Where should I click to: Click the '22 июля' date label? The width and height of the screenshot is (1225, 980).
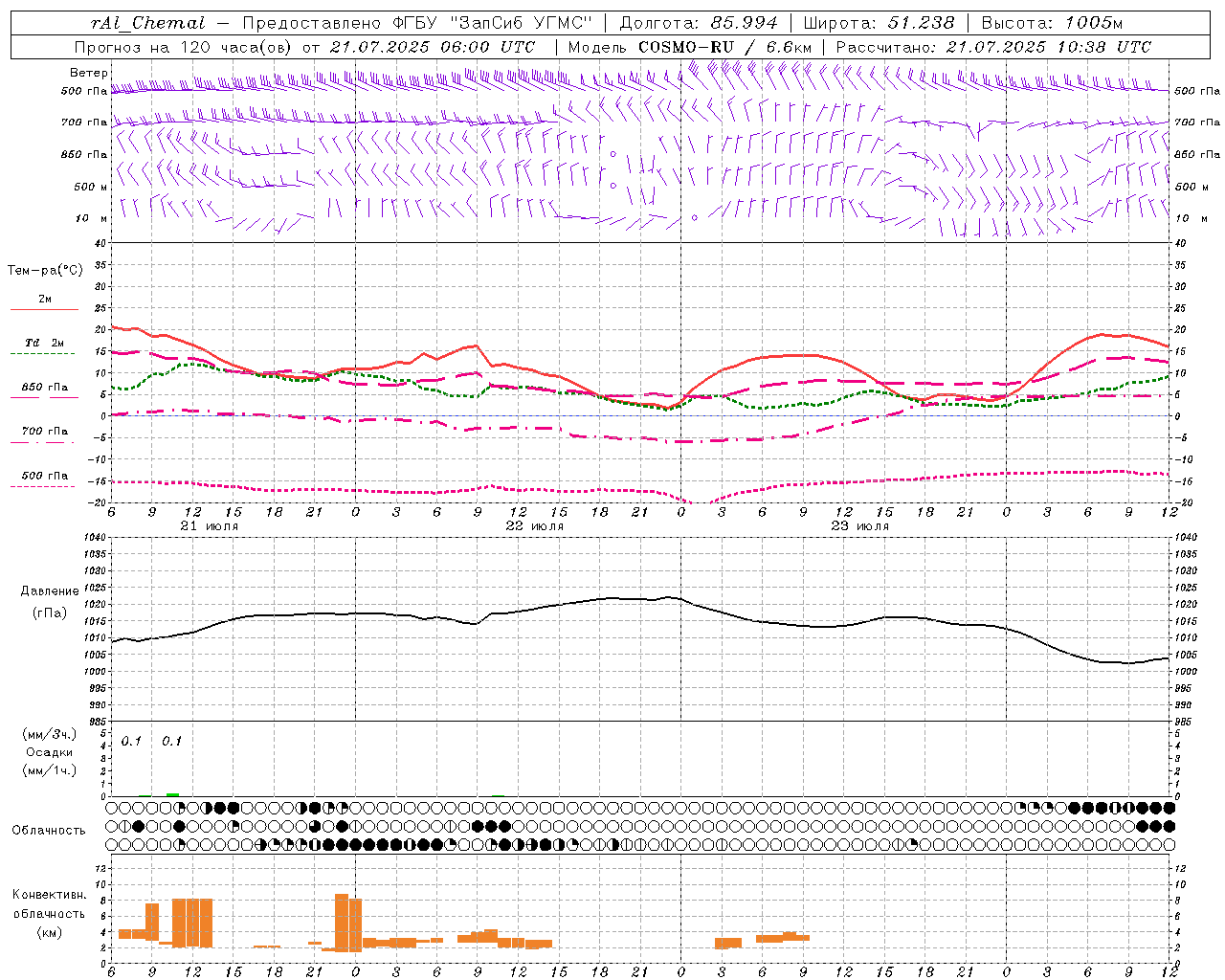(x=535, y=526)
